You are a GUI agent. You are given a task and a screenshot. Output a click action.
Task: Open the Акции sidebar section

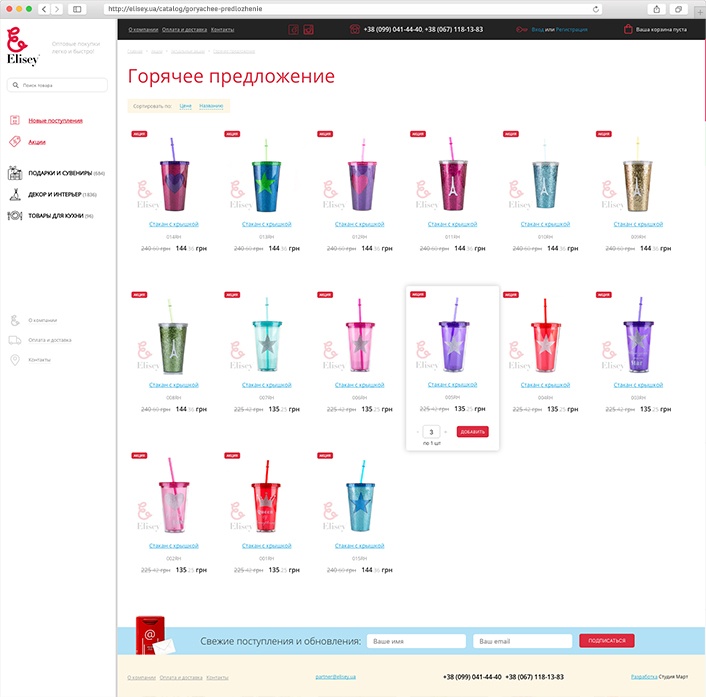(37, 142)
